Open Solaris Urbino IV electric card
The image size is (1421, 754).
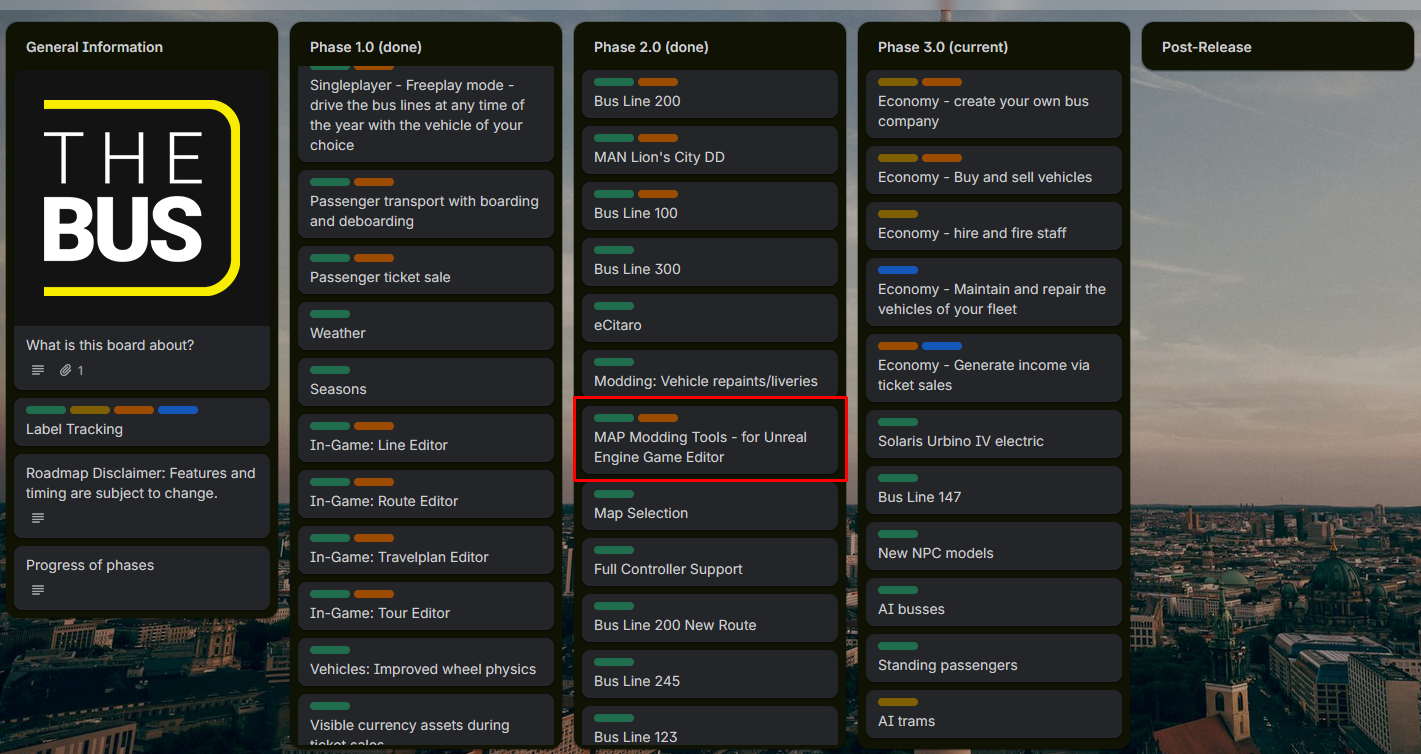click(994, 434)
